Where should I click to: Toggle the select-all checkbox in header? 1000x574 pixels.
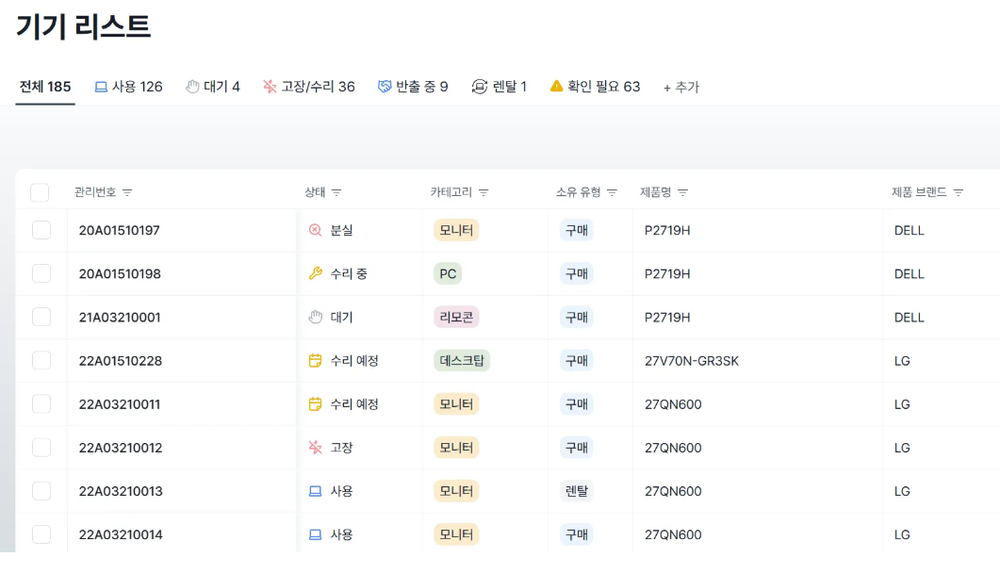click(x=40, y=192)
